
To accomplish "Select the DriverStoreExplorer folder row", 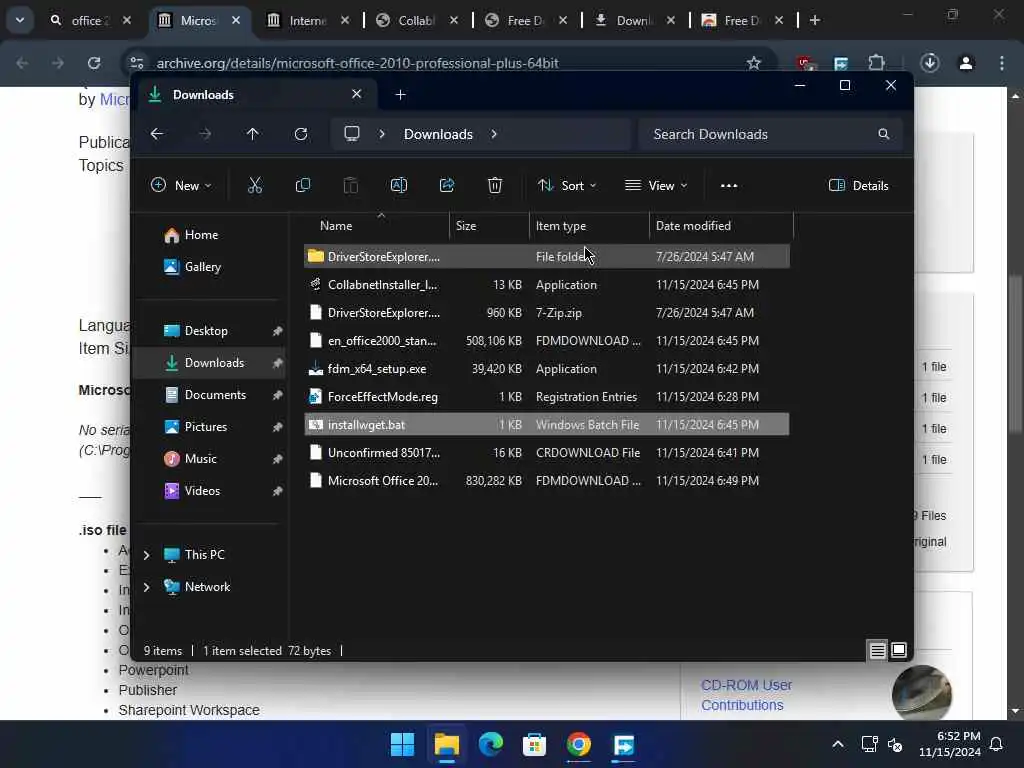I will pyautogui.click(x=547, y=257).
